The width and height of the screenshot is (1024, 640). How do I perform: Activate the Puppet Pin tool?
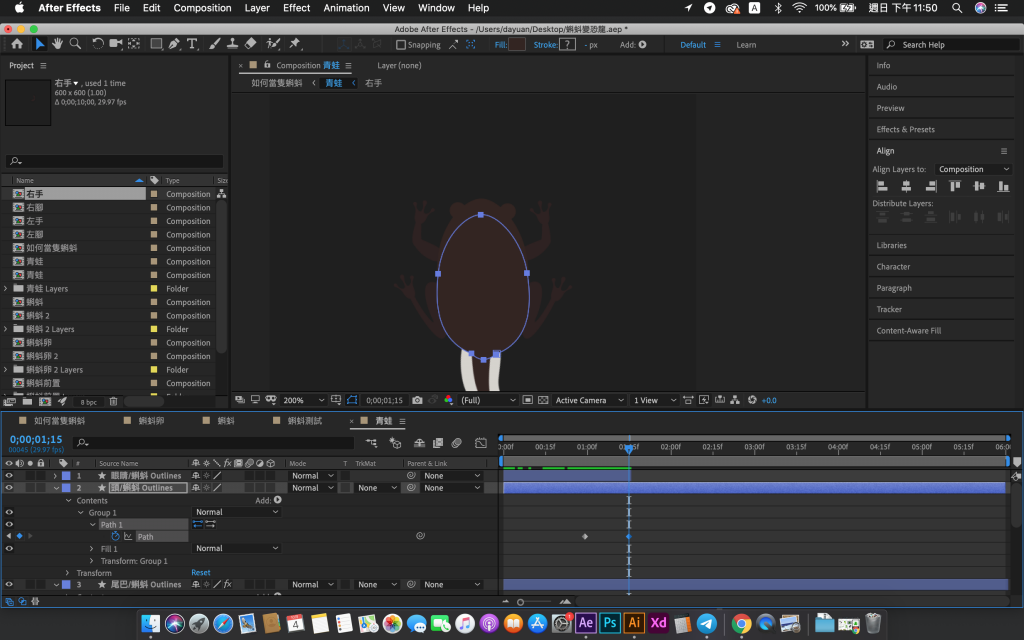pos(294,44)
